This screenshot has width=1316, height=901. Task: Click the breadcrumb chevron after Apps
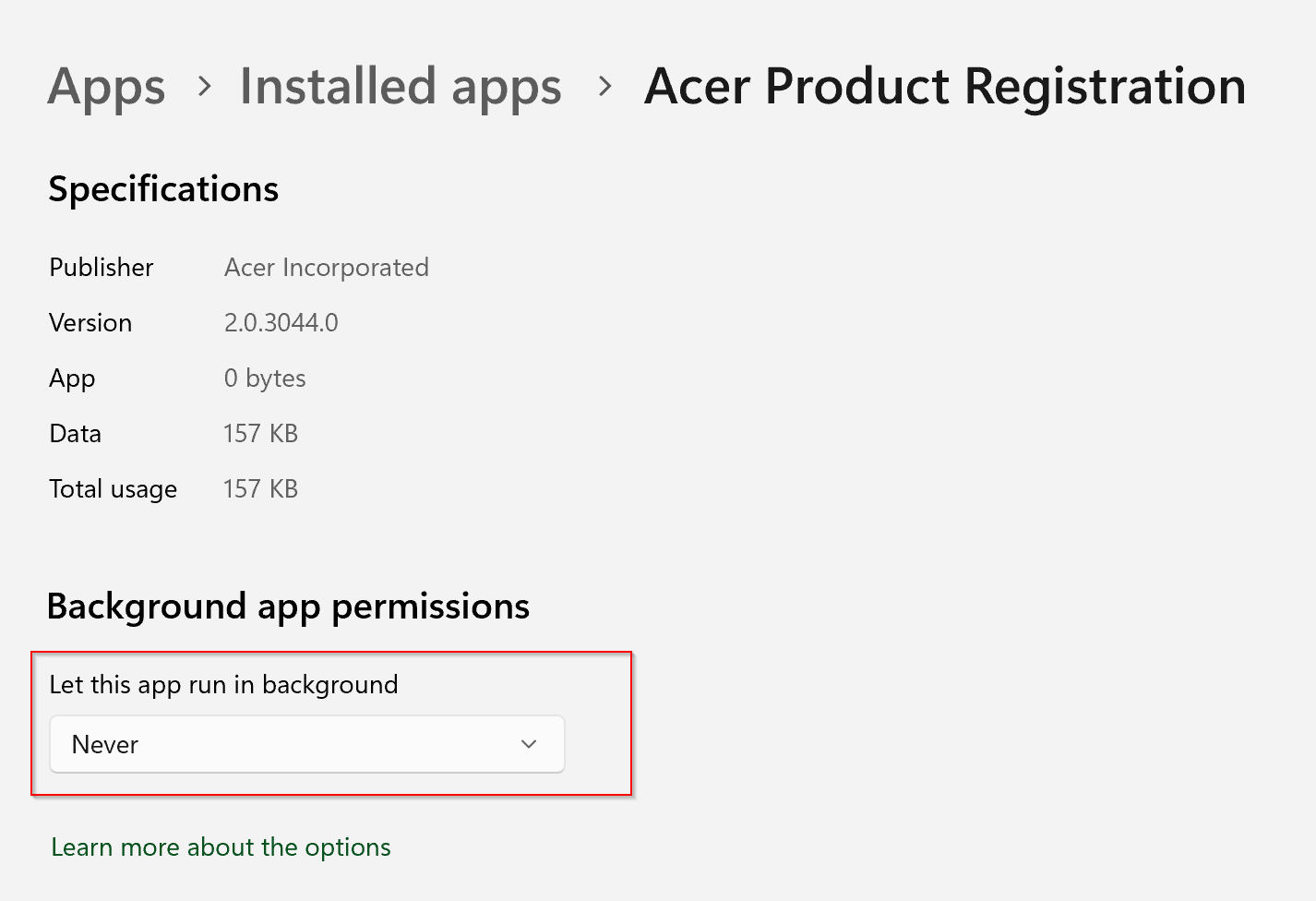205,87
